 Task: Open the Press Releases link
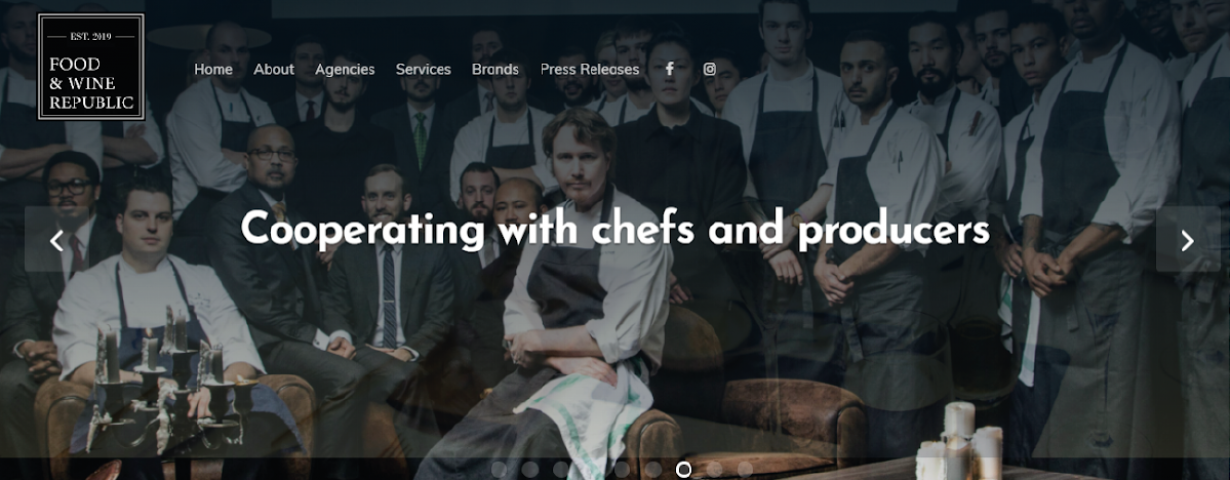590,69
